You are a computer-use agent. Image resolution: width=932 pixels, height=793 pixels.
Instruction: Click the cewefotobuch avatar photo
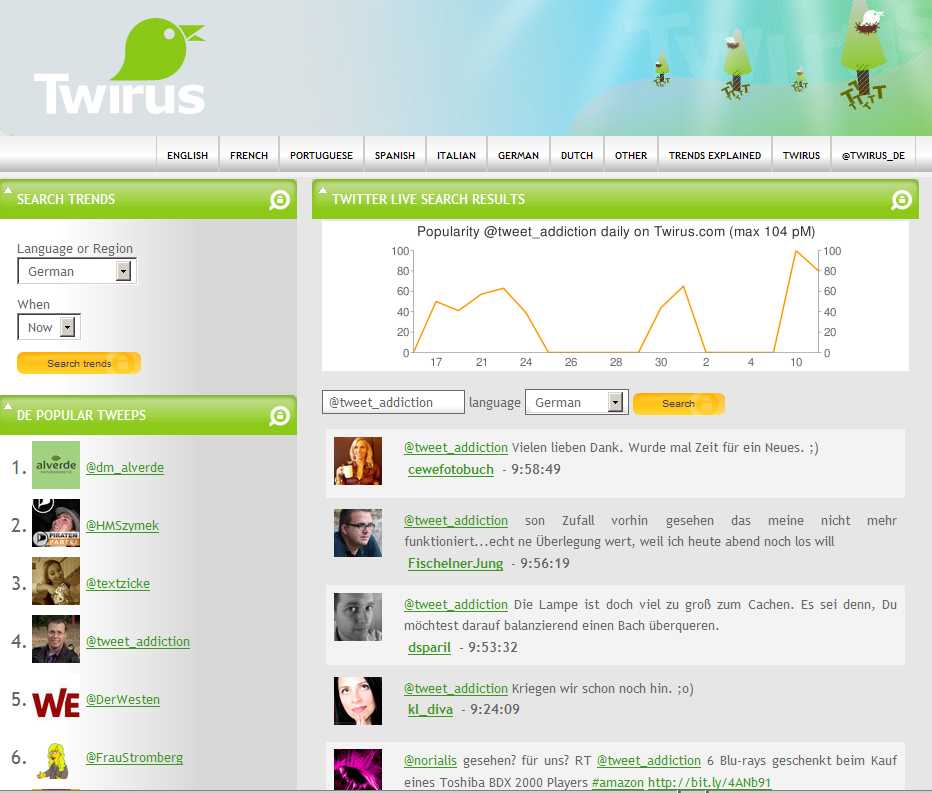pos(358,461)
